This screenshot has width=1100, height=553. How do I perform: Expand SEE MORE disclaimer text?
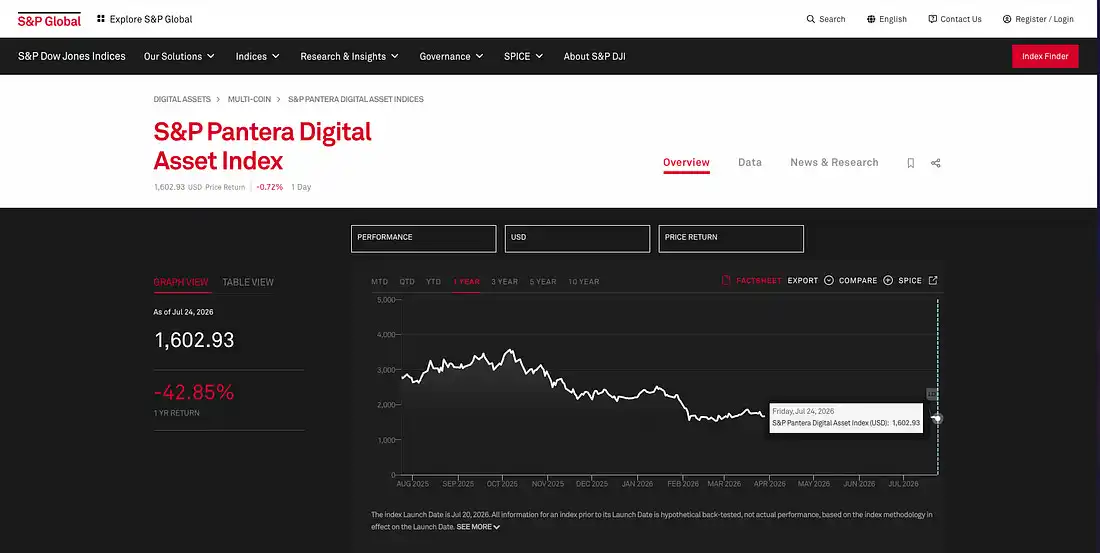478,526
